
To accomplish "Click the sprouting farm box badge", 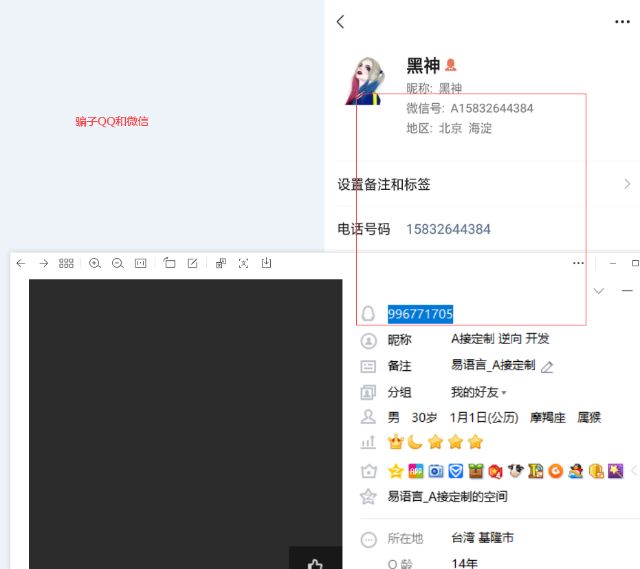I will point(476,471).
